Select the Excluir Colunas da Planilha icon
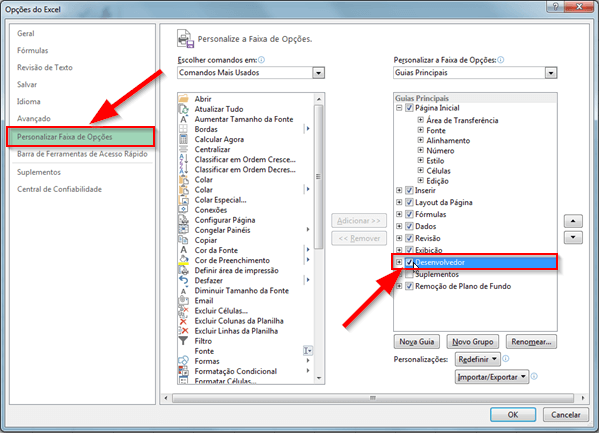Screen dimensions: 599x433 pos(184,321)
